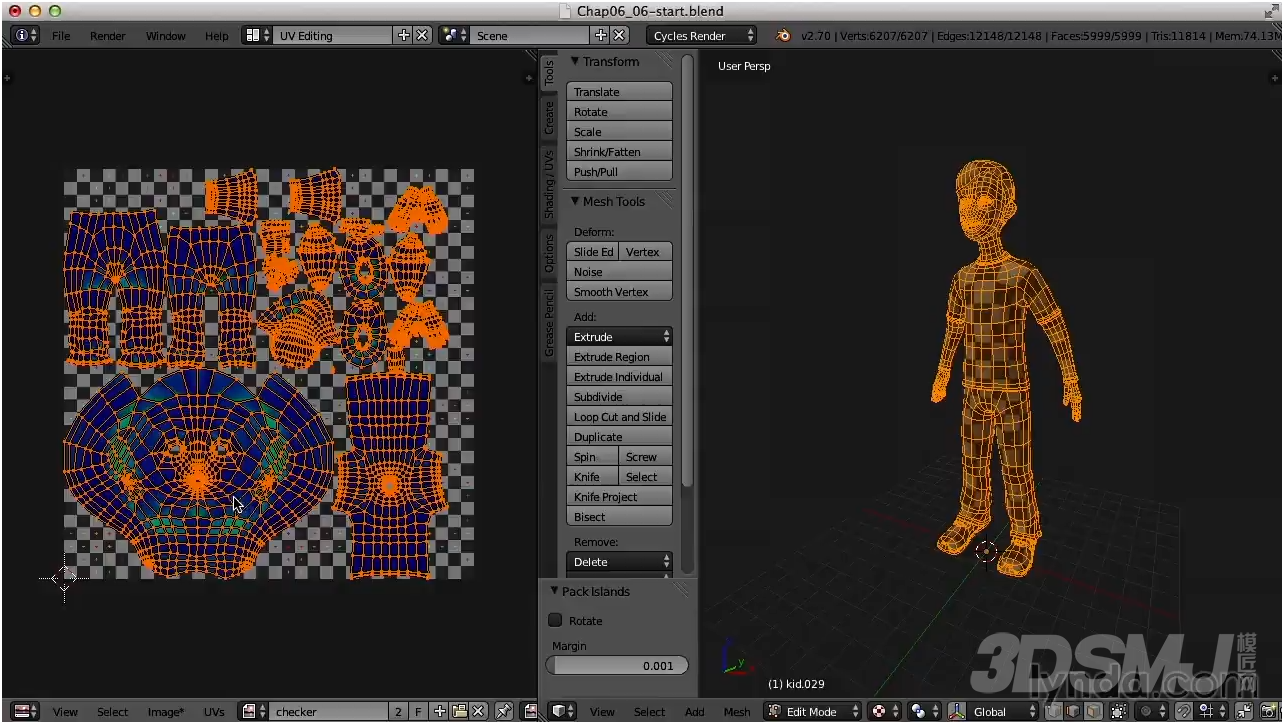Toggle snap magnet icon

tap(1184, 711)
